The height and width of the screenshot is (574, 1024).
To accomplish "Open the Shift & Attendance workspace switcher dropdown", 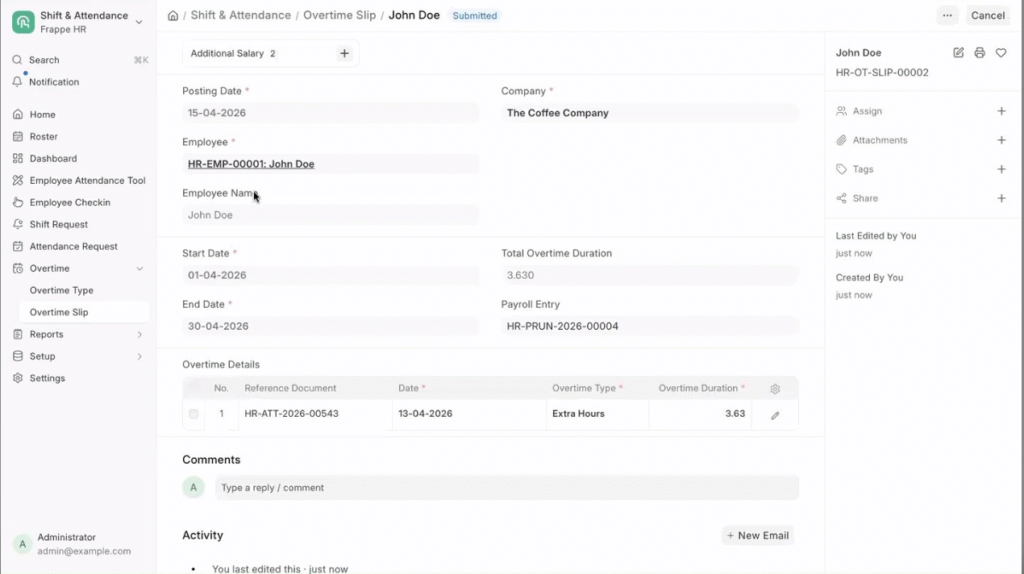I will click(x=138, y=22).
